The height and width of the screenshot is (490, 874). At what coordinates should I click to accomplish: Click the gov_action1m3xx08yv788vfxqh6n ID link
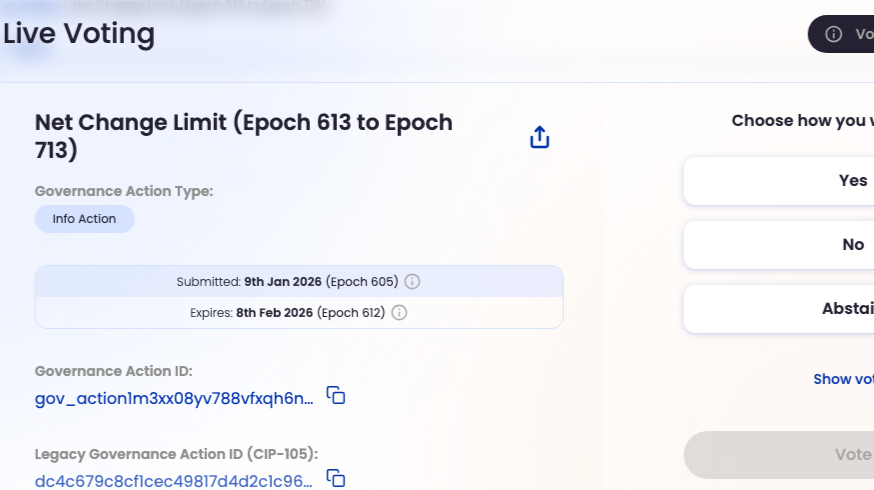pyautogui.click(x=174, y=398)
